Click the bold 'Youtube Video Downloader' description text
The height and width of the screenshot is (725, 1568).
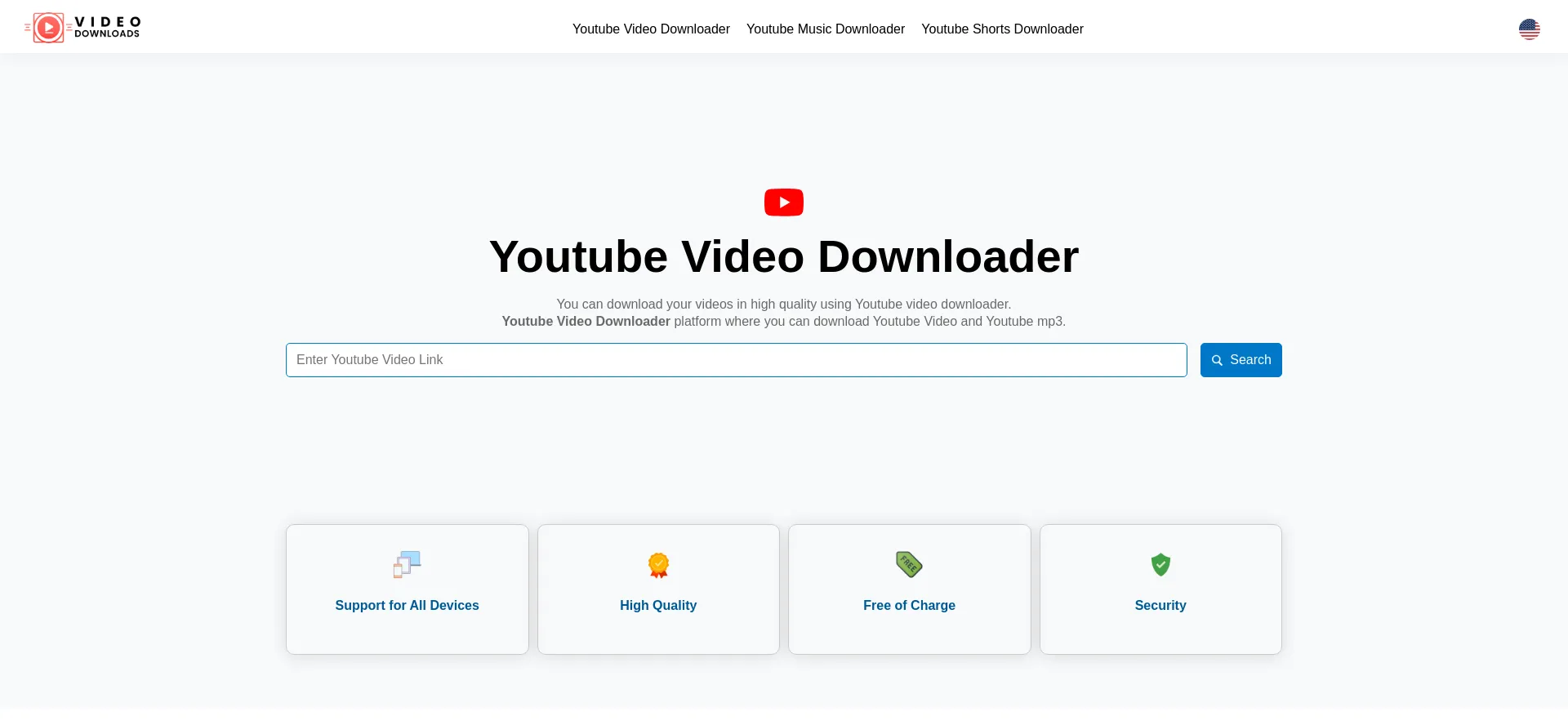[x=586, y=322]
